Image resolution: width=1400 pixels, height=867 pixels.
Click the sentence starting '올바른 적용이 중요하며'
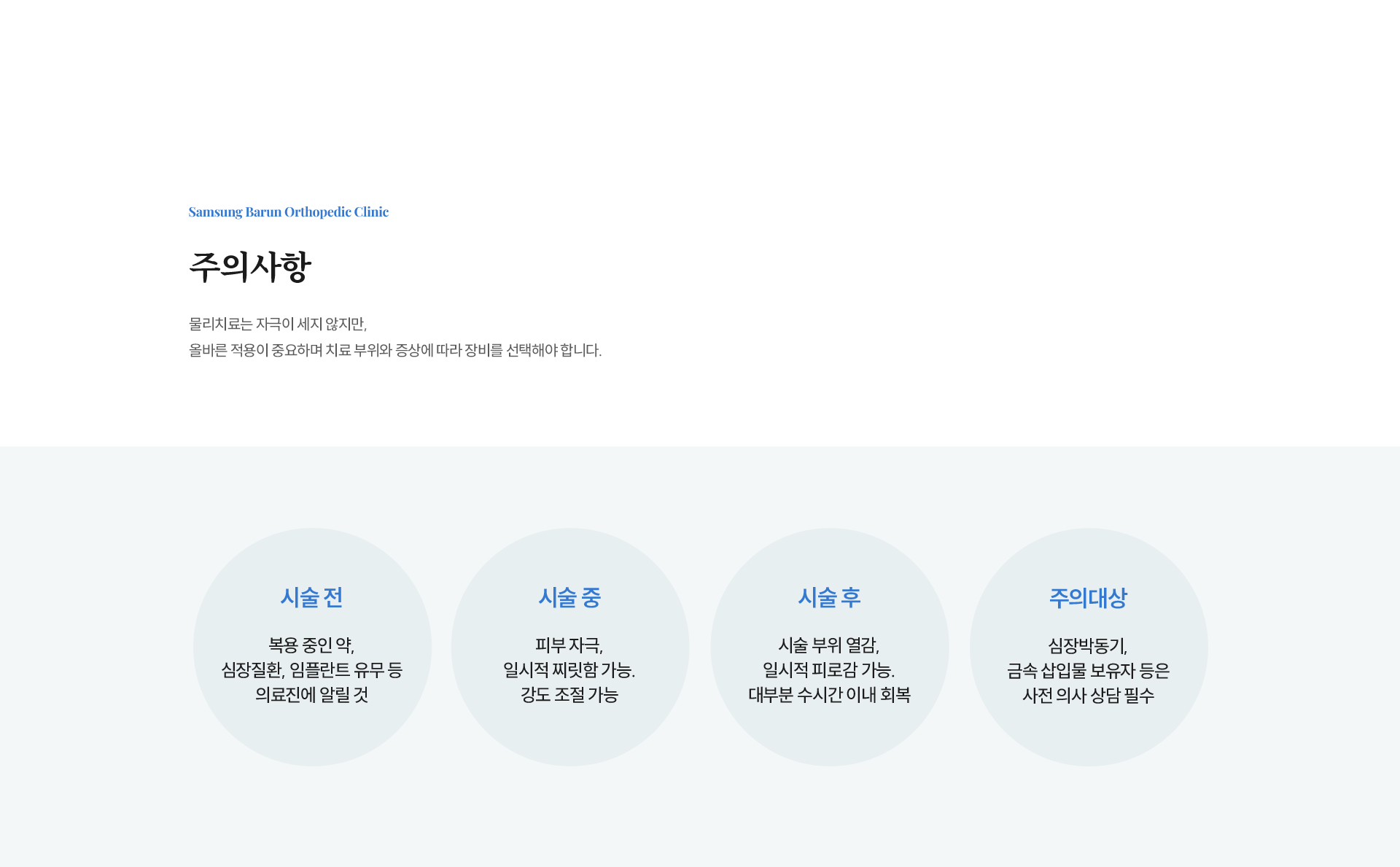(395, 350)
